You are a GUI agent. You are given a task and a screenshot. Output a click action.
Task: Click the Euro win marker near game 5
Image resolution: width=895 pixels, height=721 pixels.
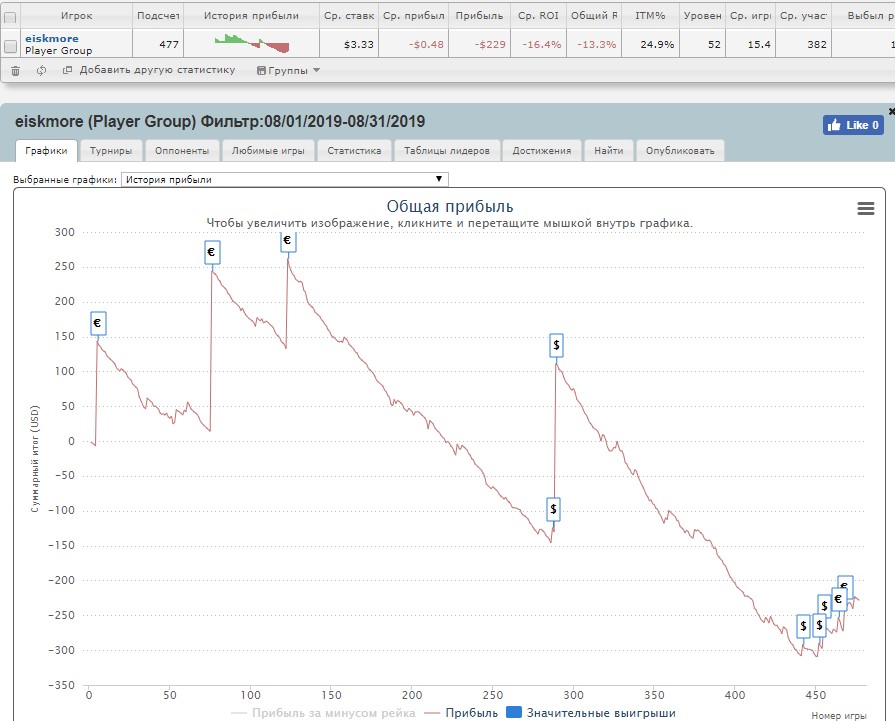pos(98,323)
